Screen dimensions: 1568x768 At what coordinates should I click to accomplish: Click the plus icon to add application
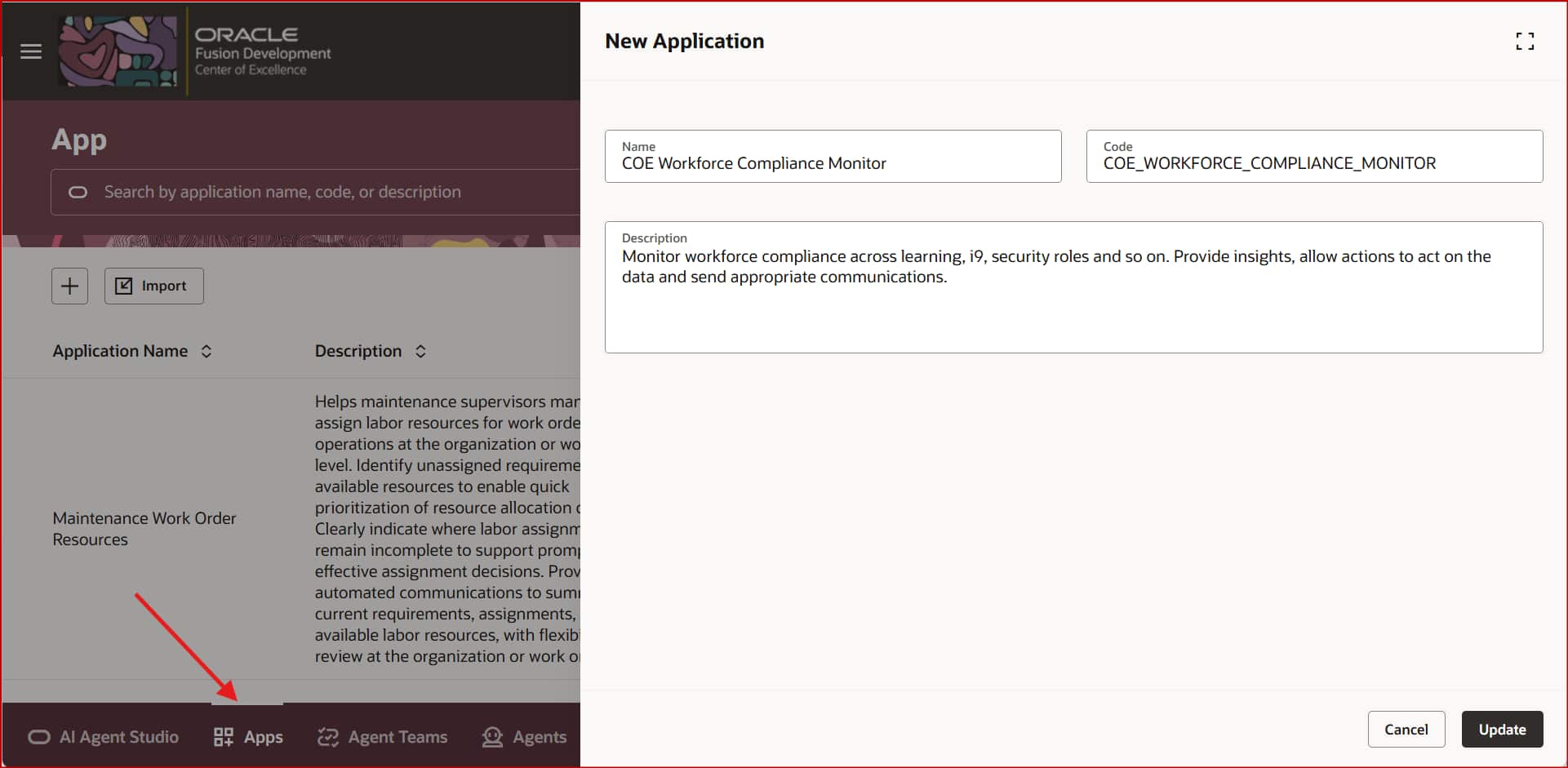pos(70,286)
